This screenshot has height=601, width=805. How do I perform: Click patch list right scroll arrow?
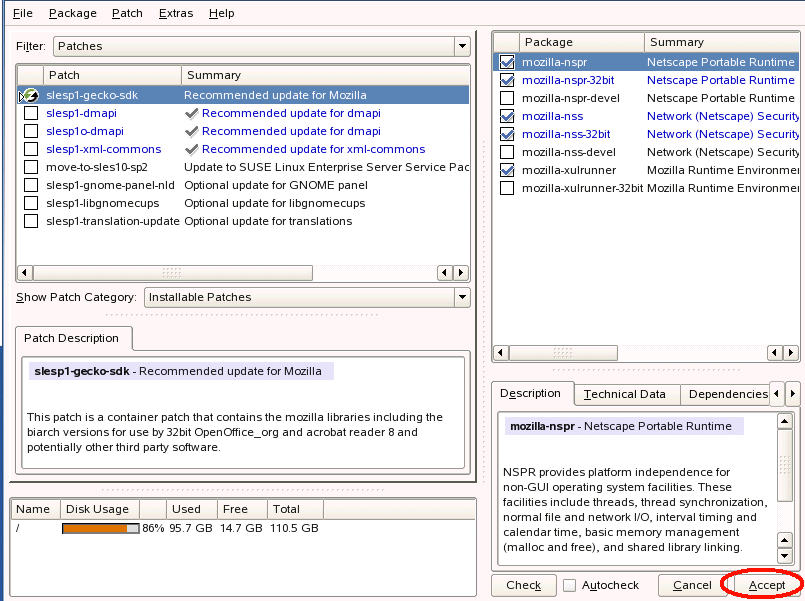click(461, 273)
